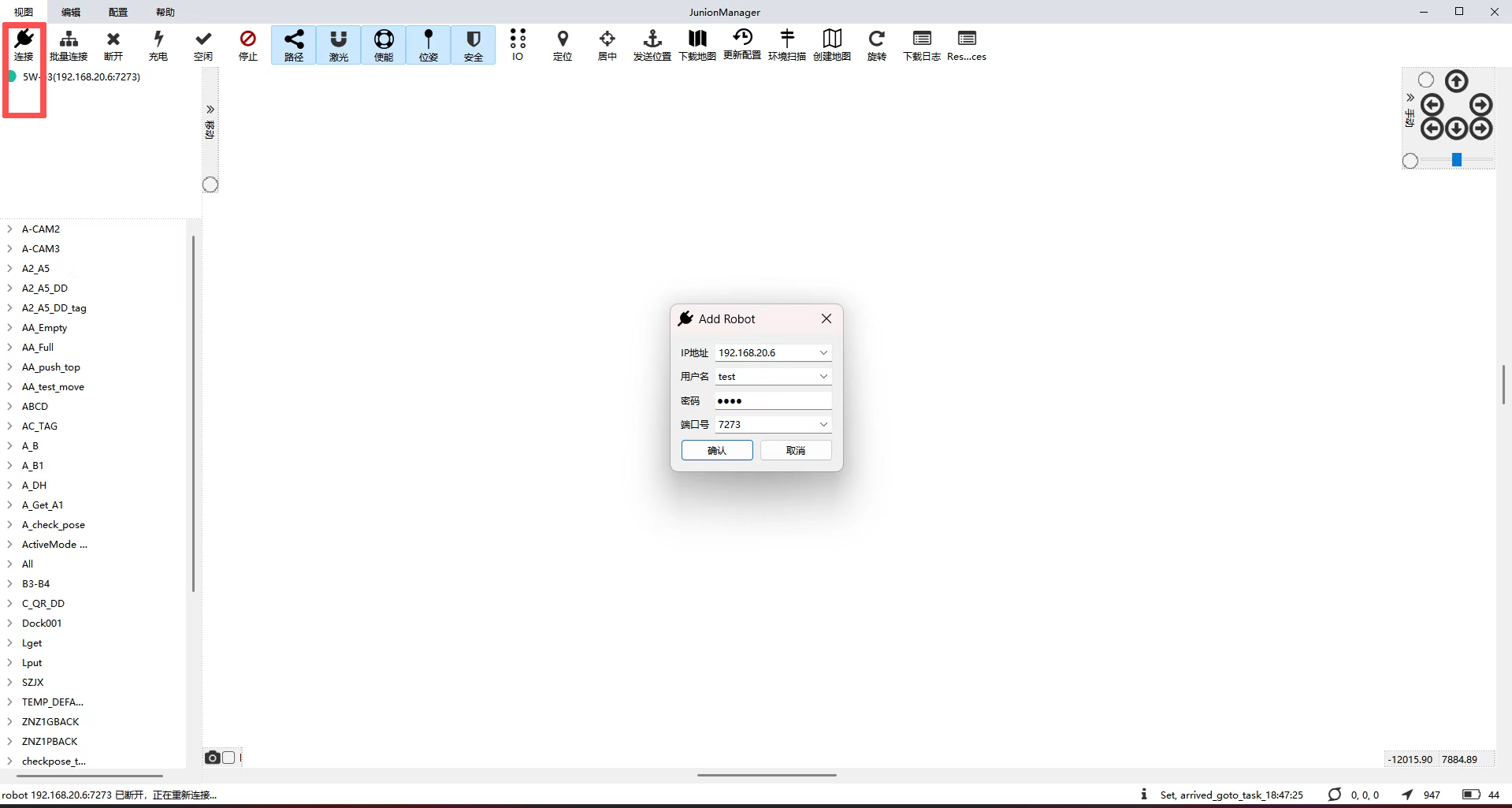Click the 确认 button in Add Robot
Viewport: 1512px width, 808px height.
[x=717, y=450]
